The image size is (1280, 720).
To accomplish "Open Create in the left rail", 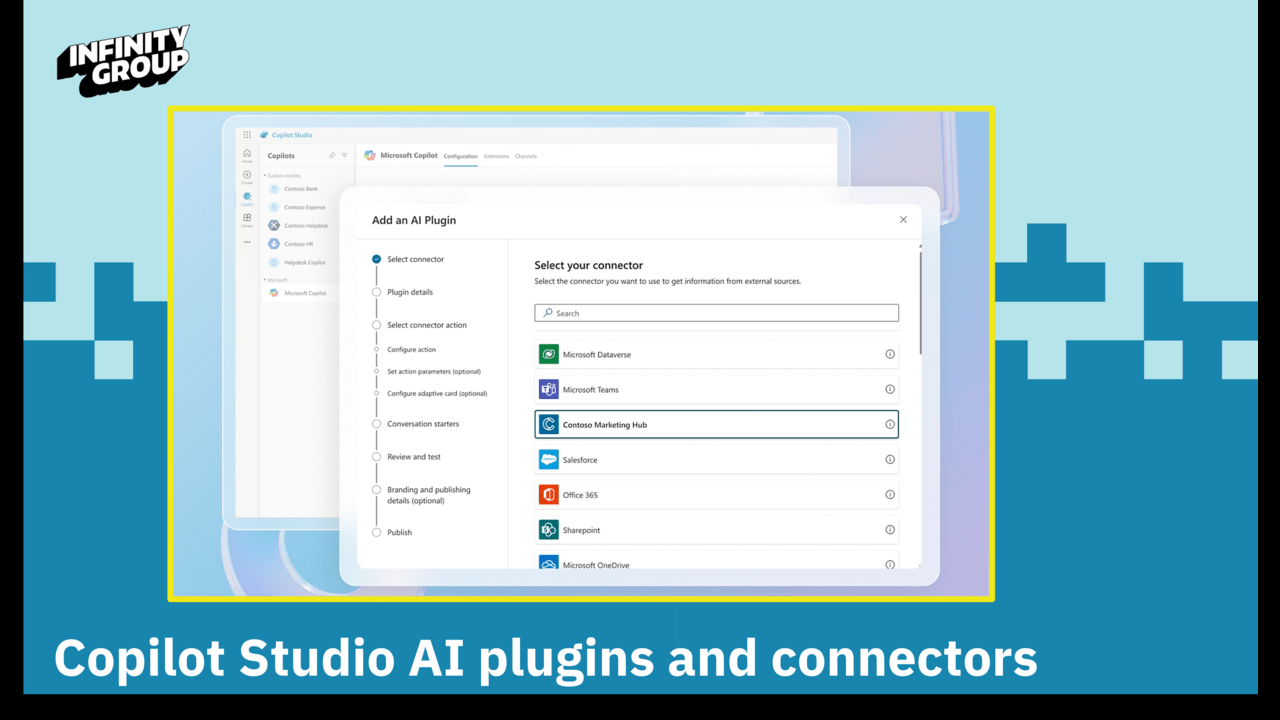I will 247,177.
